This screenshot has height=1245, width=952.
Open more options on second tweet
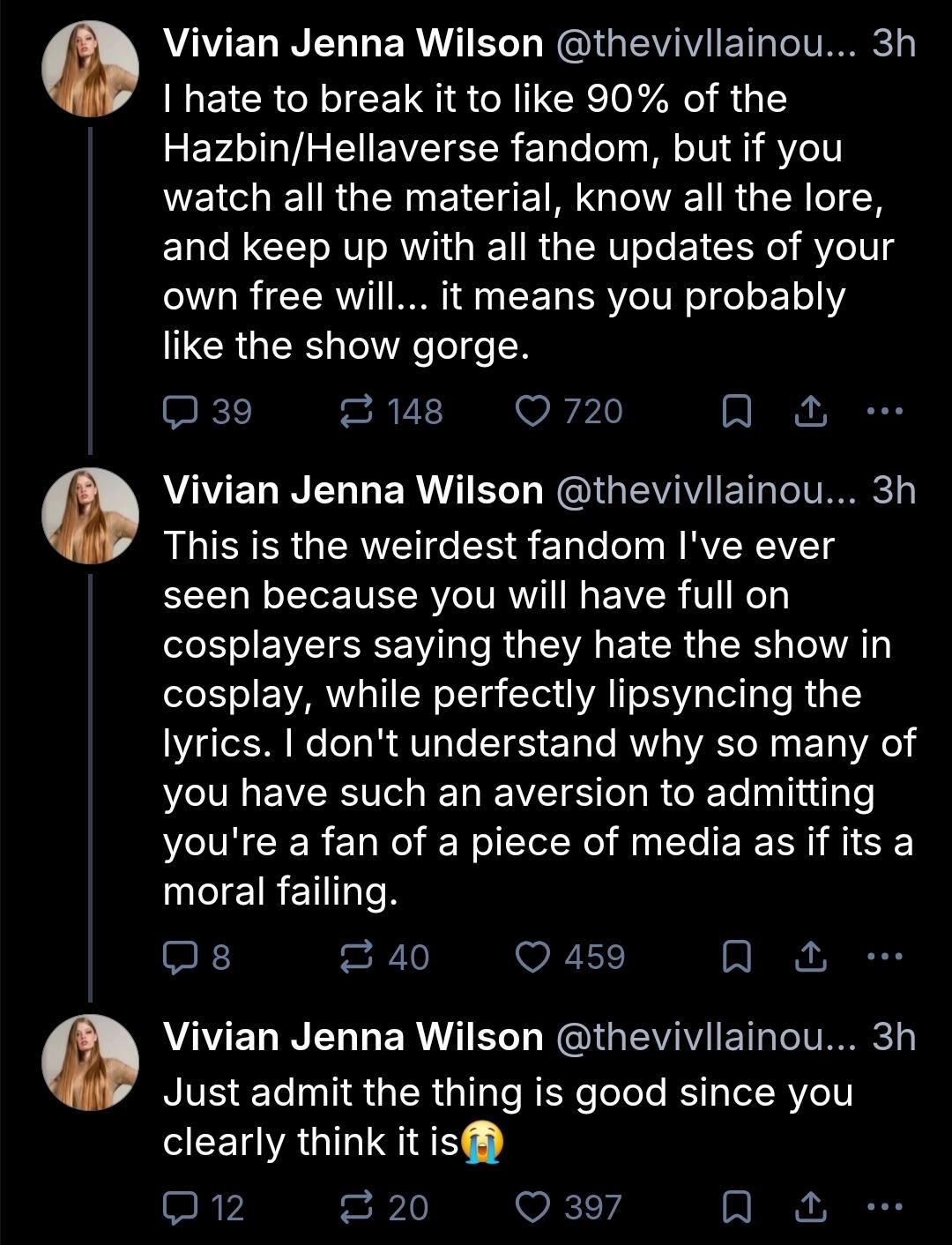(x=885, y=956)
